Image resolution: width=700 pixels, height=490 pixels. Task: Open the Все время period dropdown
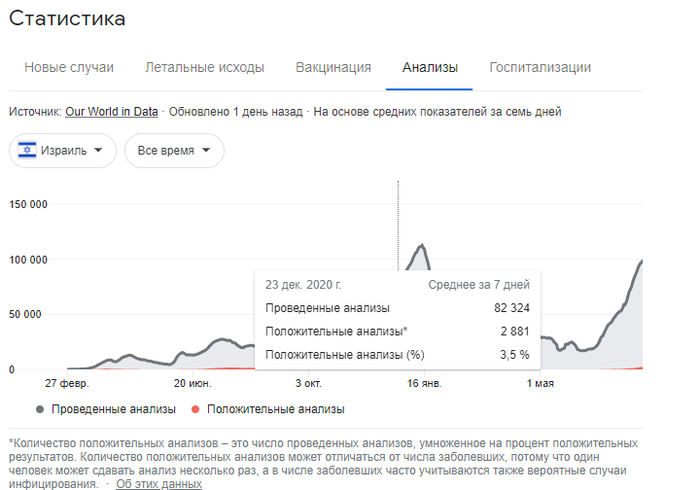point(174,151)
